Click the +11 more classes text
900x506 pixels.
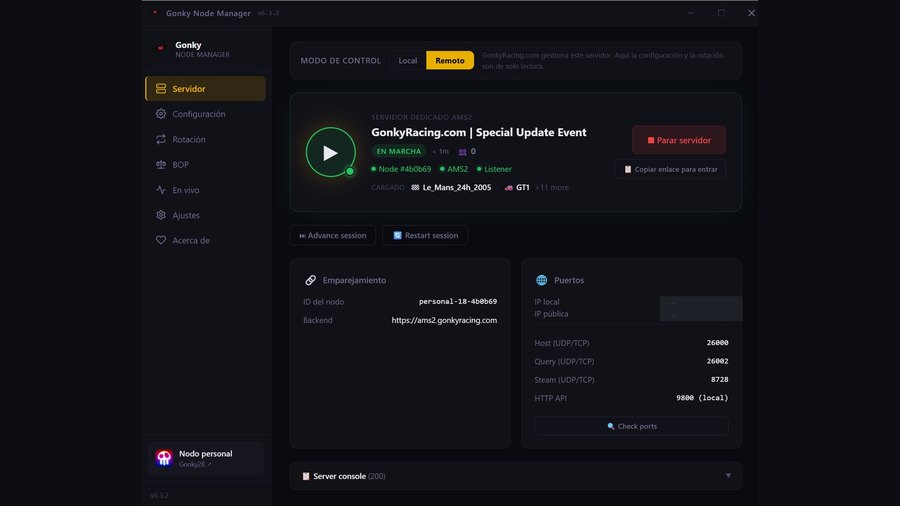(552, 188)
